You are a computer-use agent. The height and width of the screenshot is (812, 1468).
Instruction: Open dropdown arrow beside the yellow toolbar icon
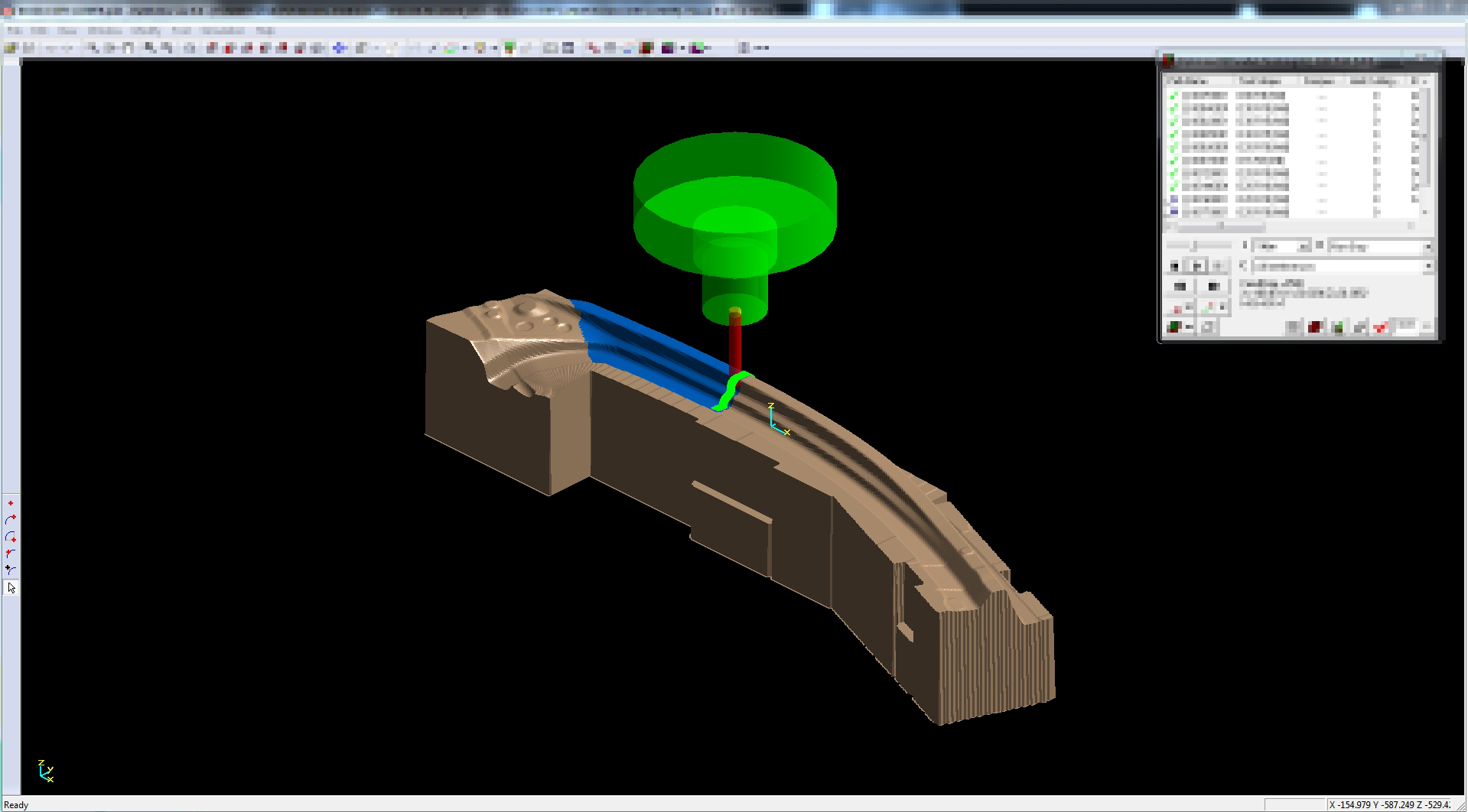click(x=495, y=47)
